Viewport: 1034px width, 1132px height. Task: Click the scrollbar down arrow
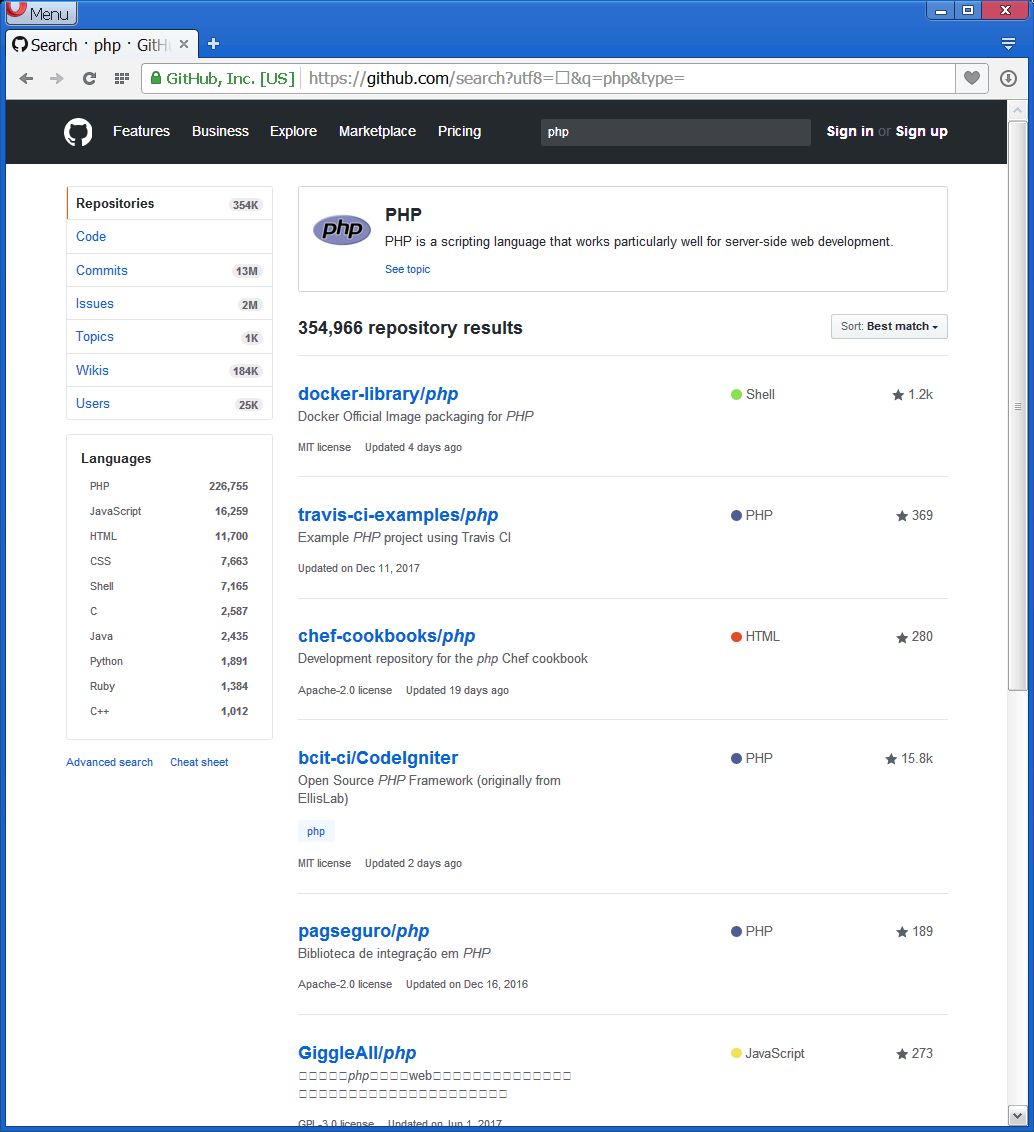(x=1017, y=1115)
